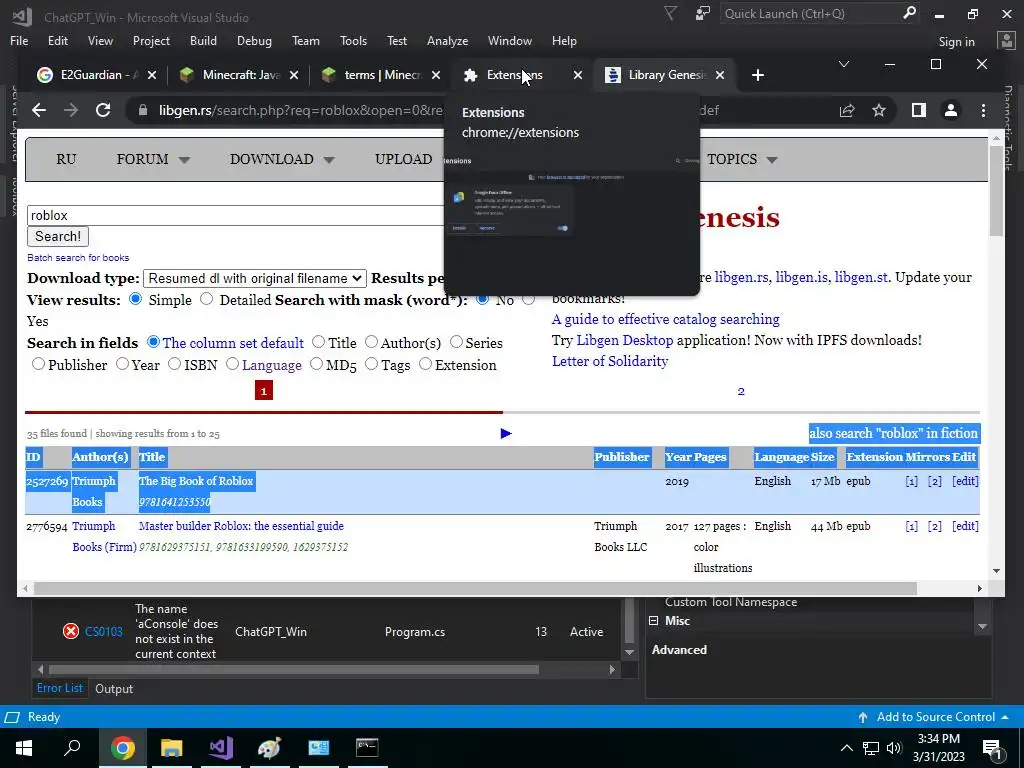Click the CS0103 error icon row
Screen dimensions: 1024x768
point(71,632)
